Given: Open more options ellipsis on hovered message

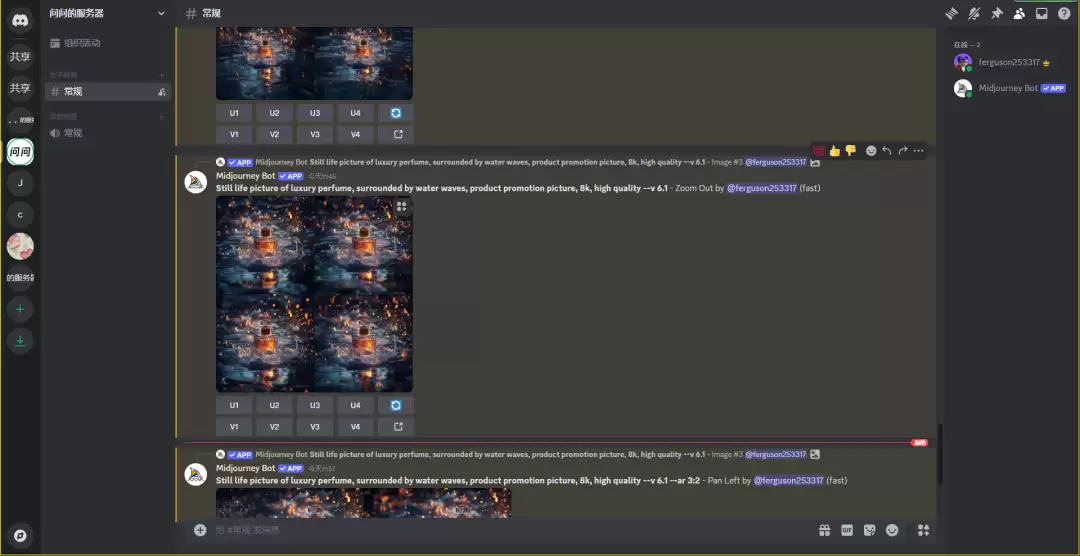Looking at the screenshot, I should pyautogui.click(x=919, y=151).
